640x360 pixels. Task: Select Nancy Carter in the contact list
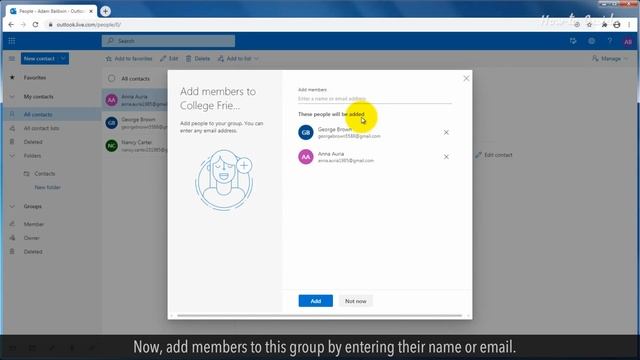(x=135, y=146)
